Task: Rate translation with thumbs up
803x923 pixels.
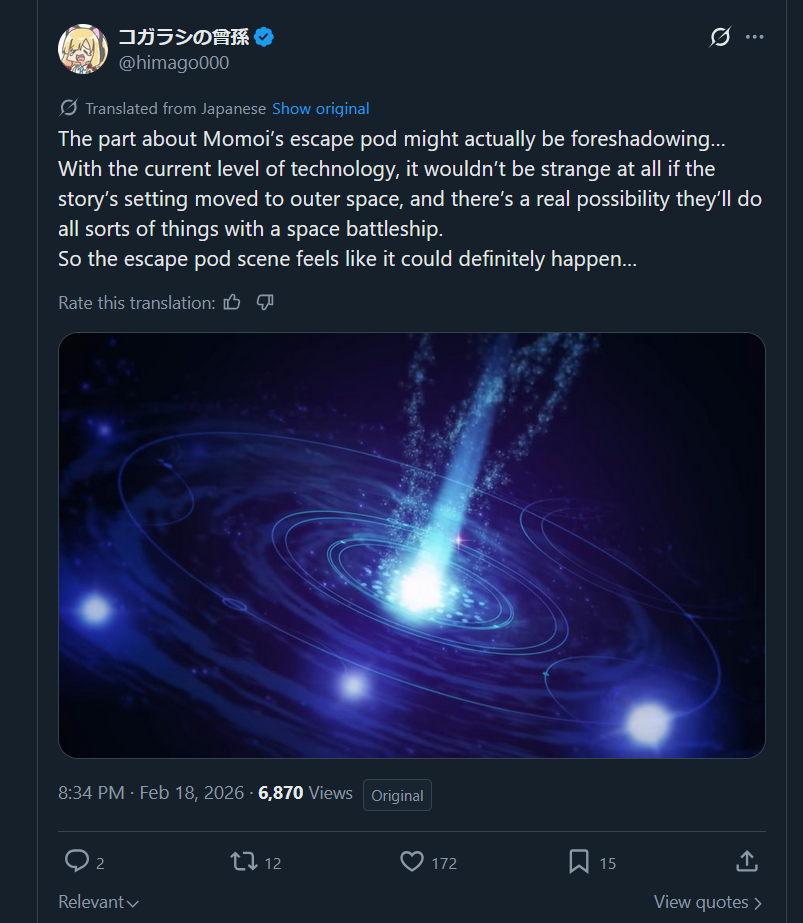Action: 232,303
